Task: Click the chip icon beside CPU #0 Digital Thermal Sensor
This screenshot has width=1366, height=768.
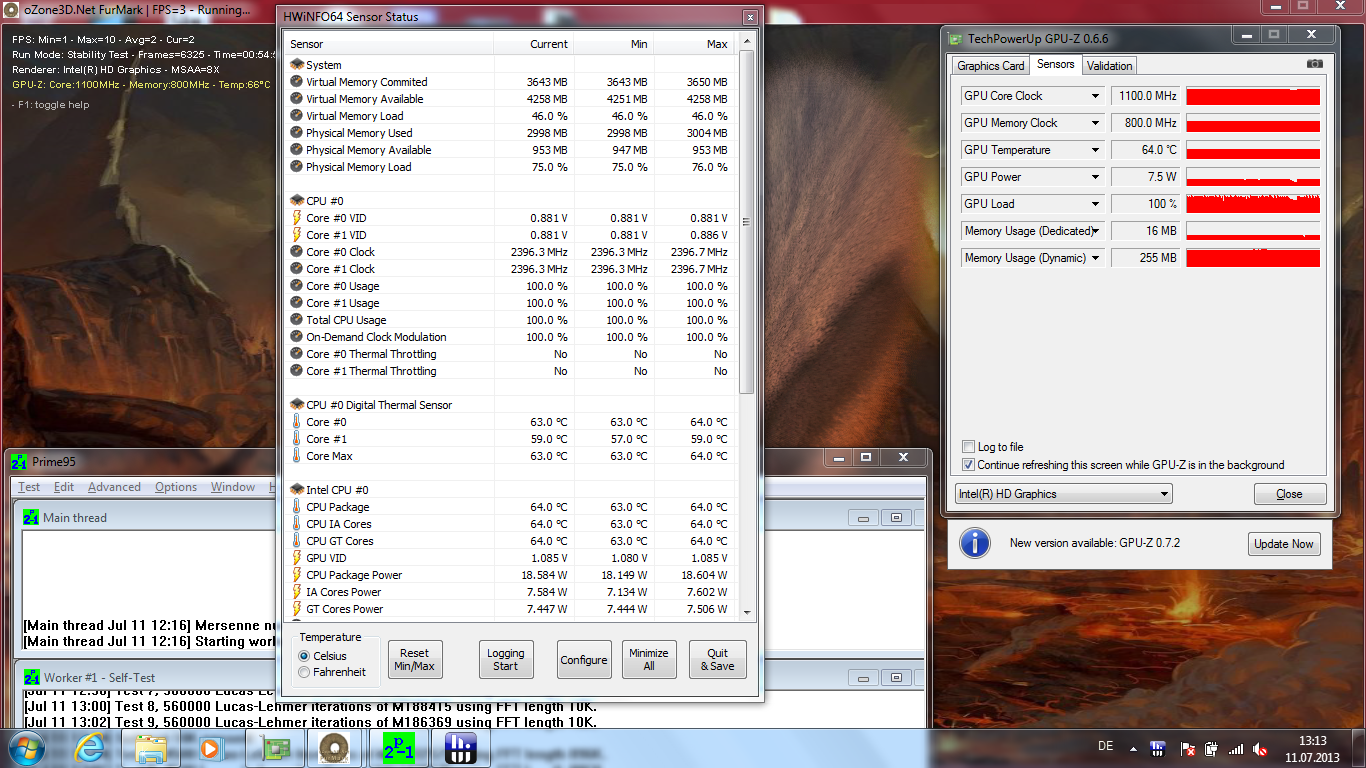Action: coord(297,405)
